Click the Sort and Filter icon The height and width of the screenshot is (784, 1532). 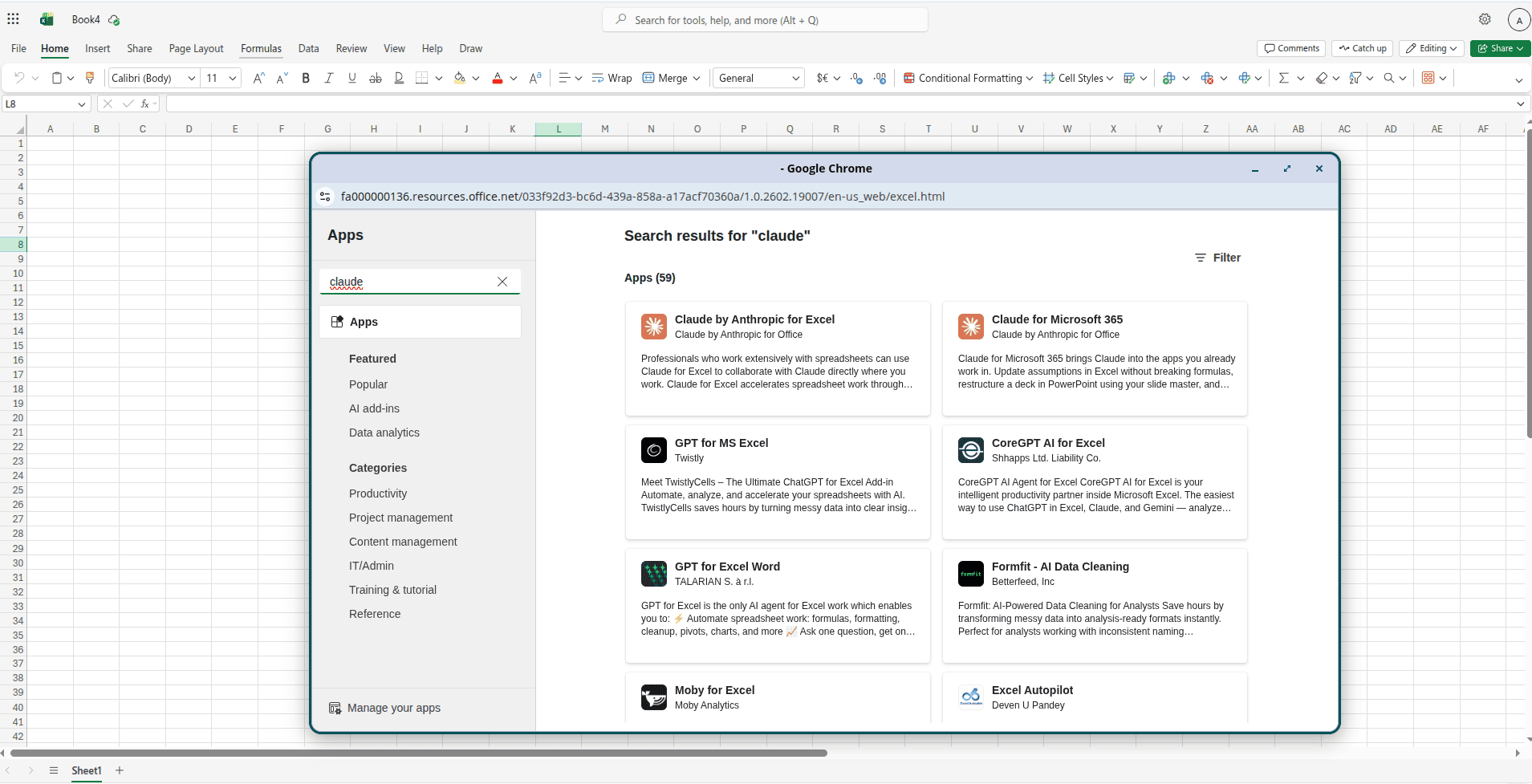pos(1355,78)
